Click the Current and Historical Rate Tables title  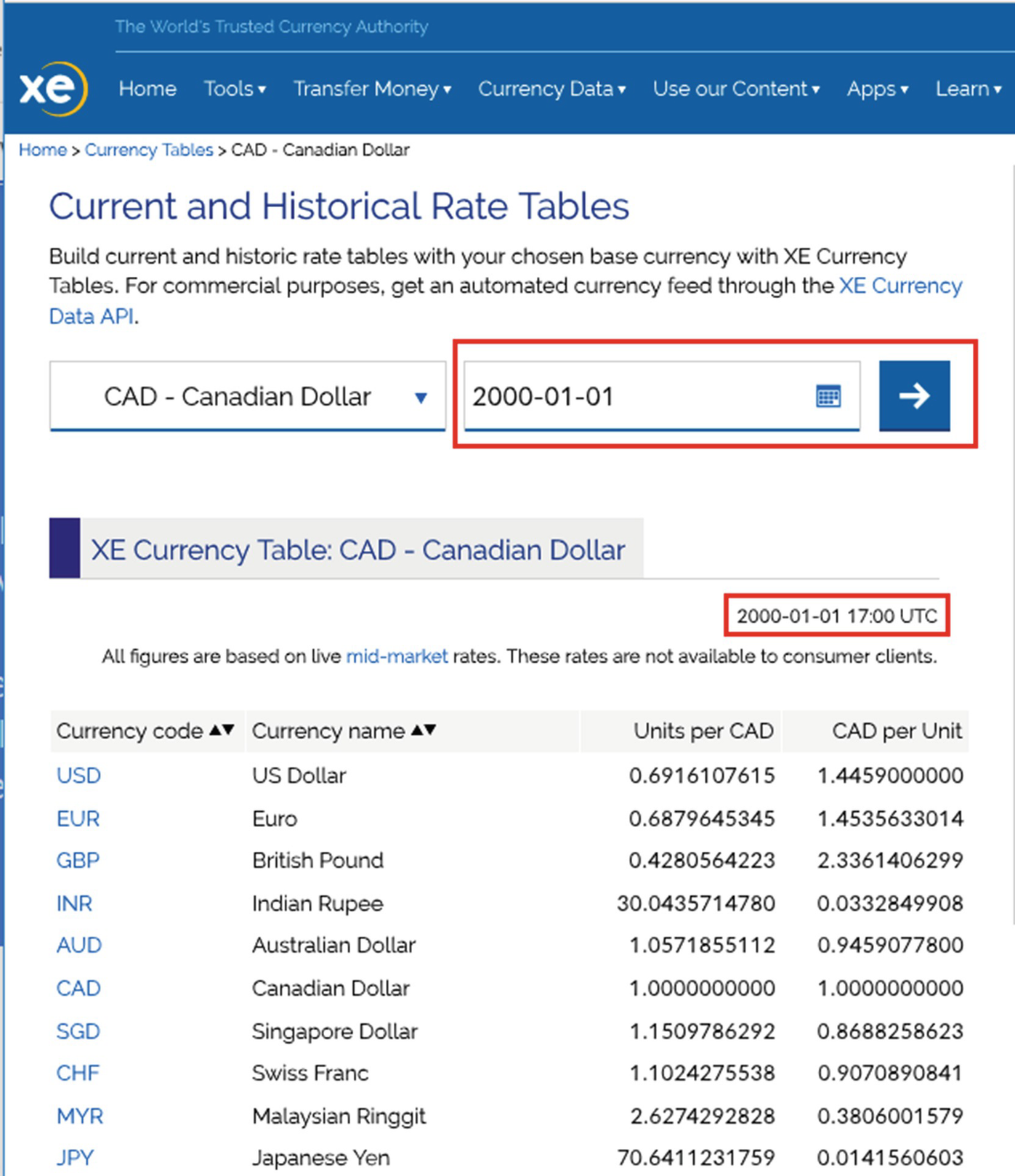tap(339, 206)
